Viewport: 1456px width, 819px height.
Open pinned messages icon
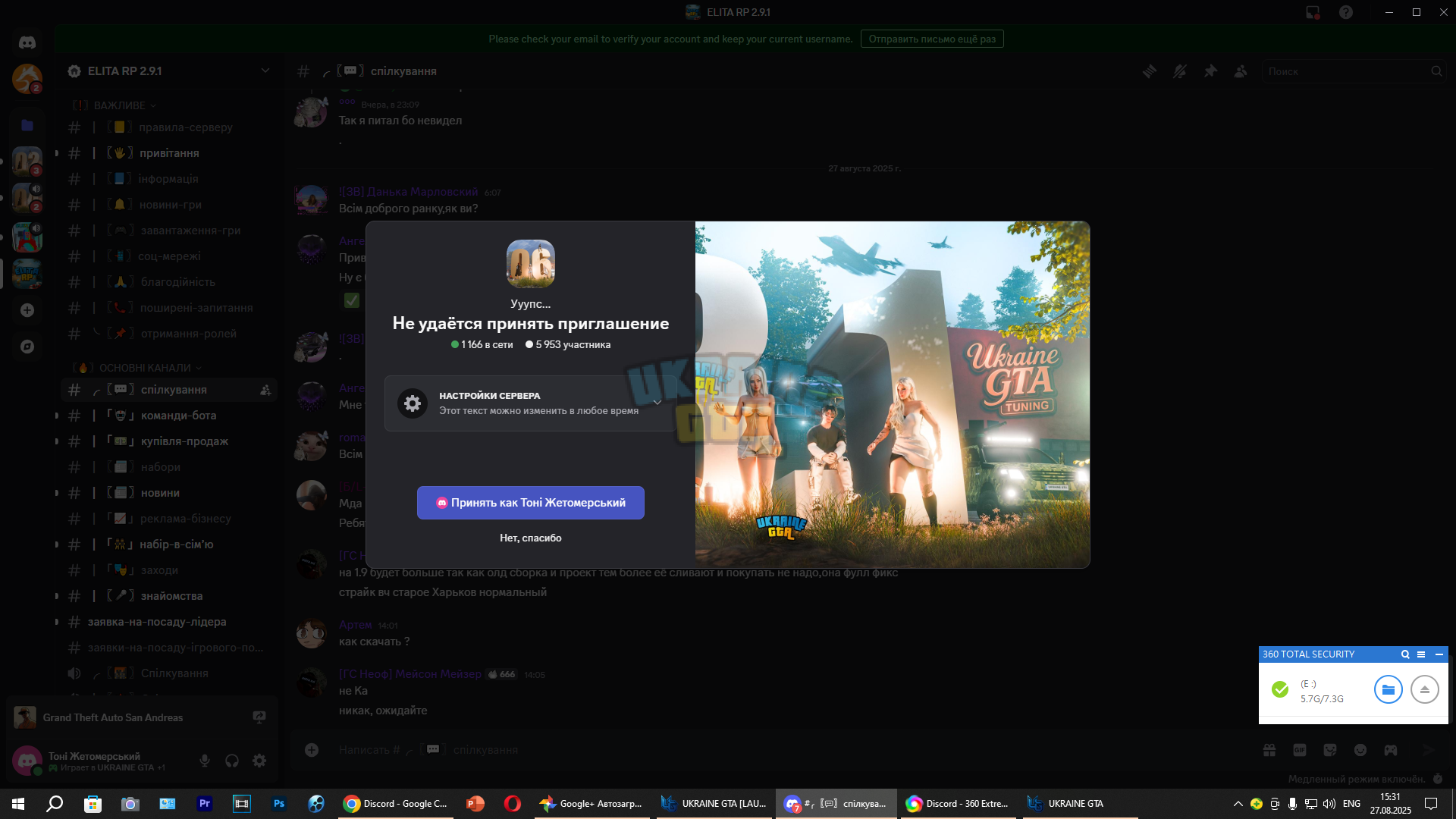click(1210, 71)
